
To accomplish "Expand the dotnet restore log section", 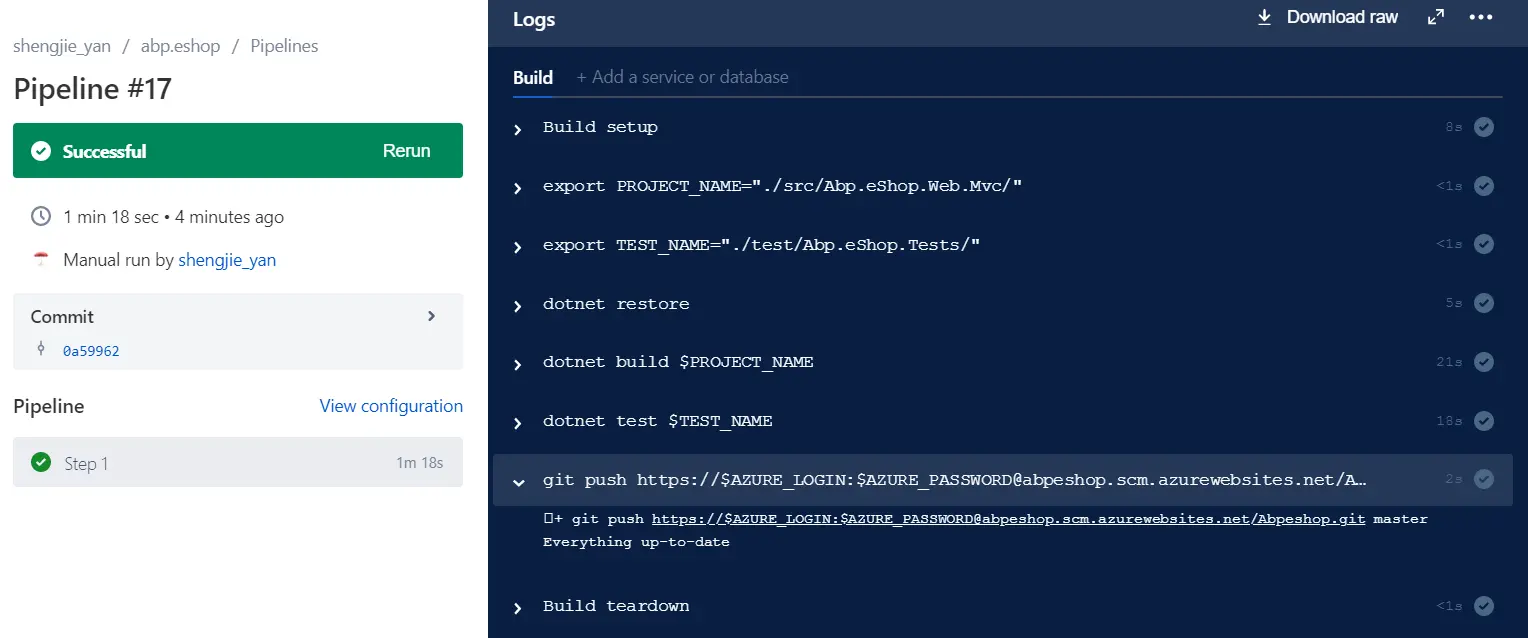I will click(518, 306).
